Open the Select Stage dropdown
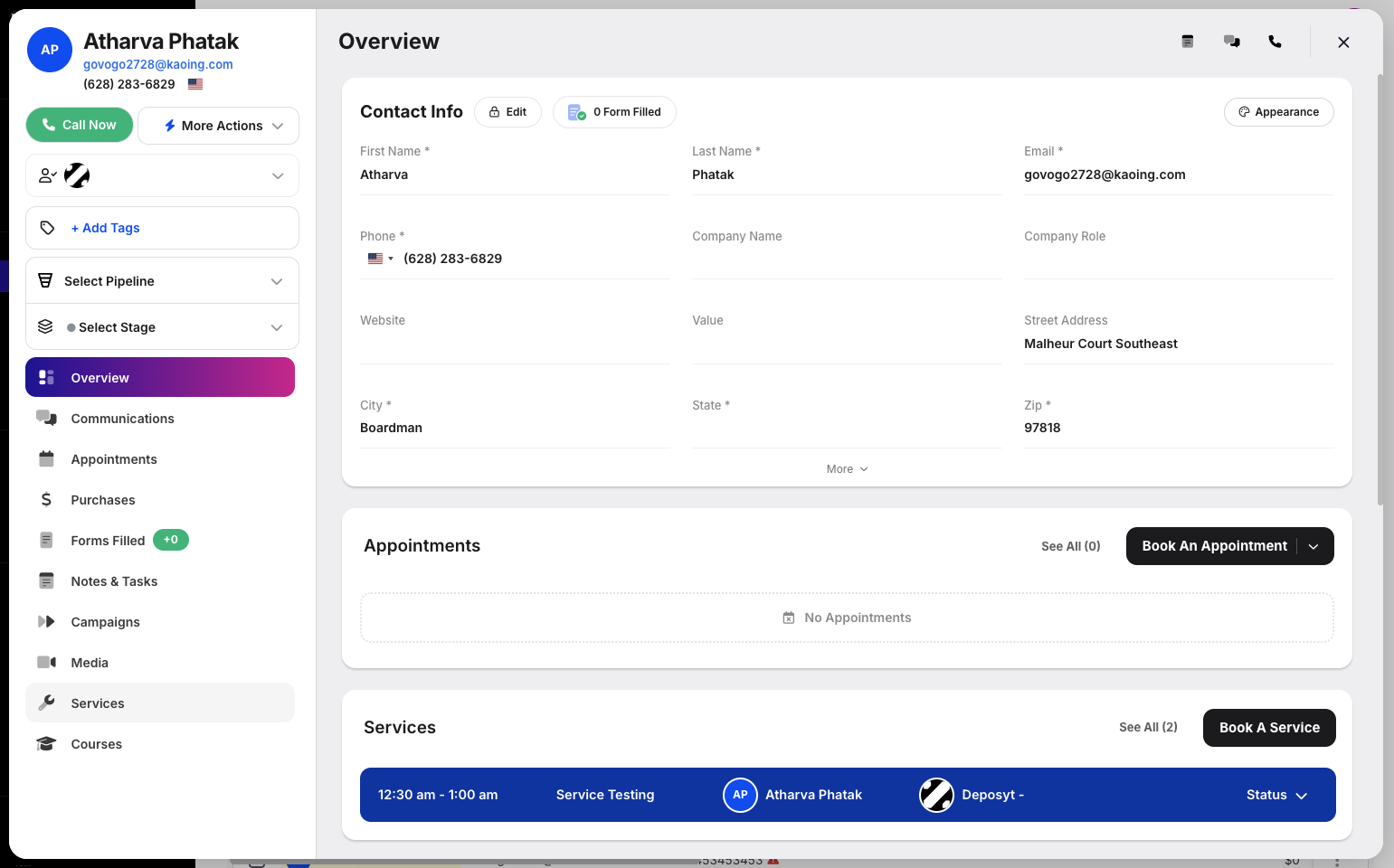1394x868 pixels. tap(162, 327)
